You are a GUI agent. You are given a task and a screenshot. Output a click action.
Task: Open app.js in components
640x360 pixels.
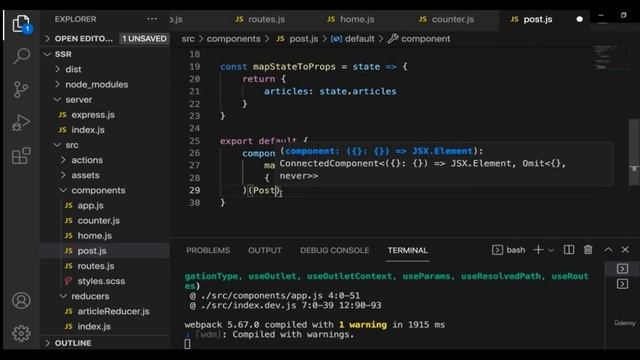click(x=90, y=205)
